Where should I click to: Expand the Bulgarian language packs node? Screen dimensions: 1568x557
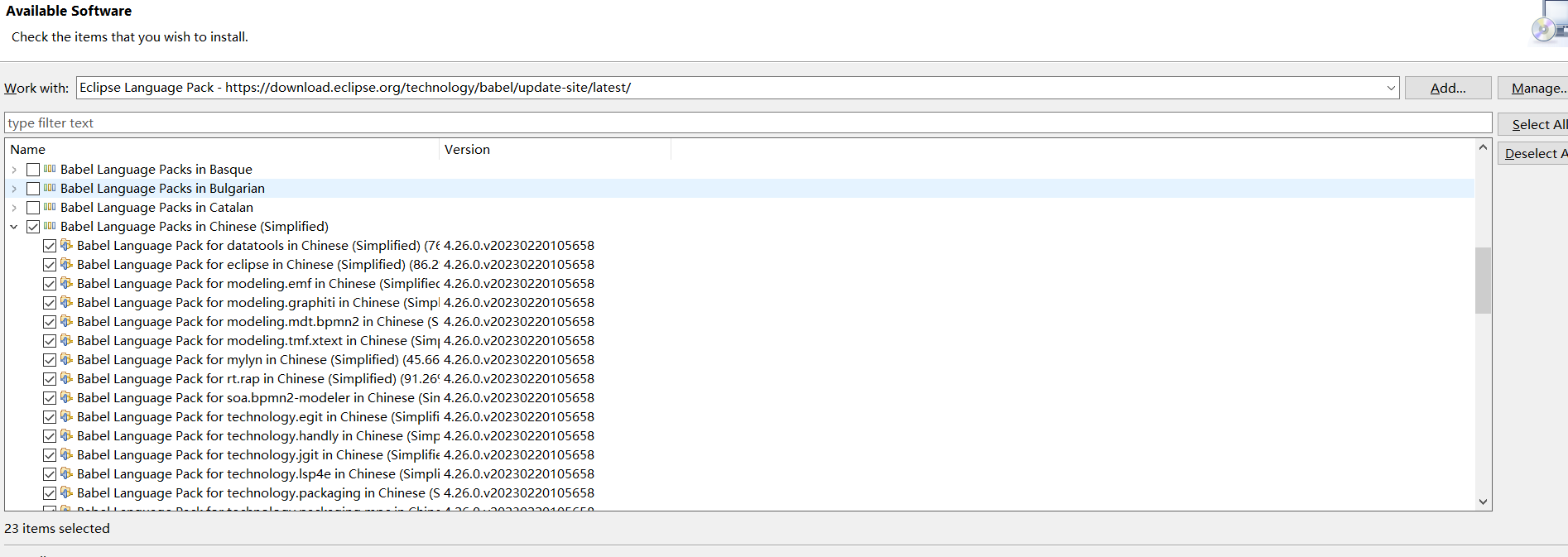point(14,189)
